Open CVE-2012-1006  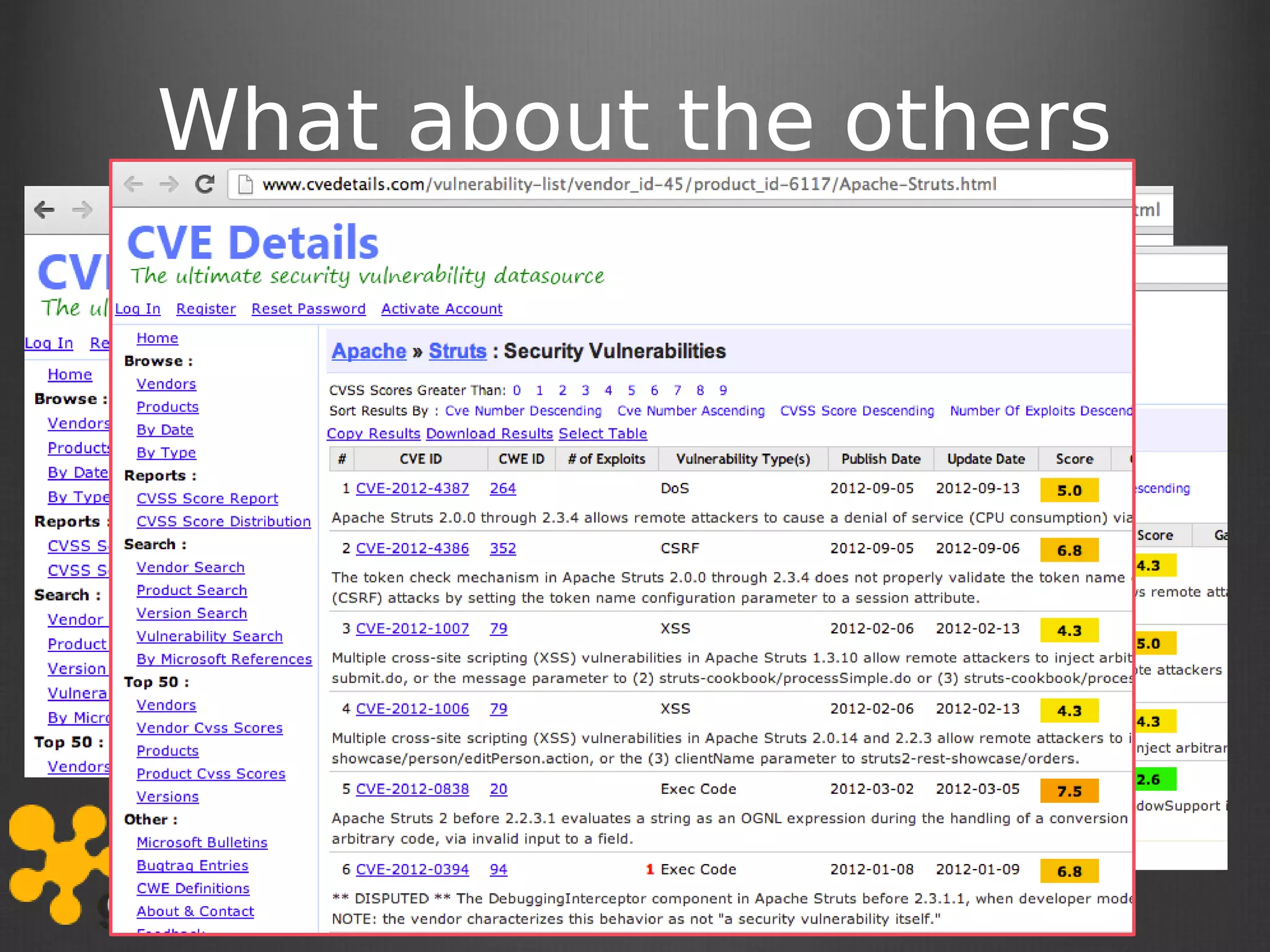point(412,709)
